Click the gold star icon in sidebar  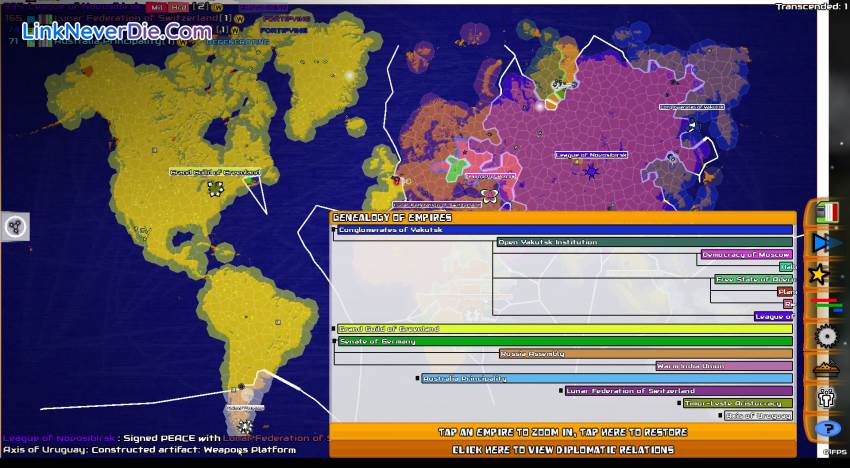820,273
